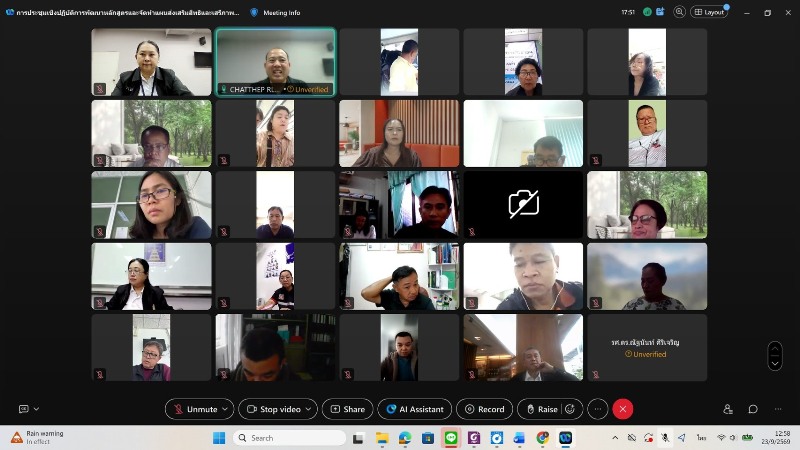
Task: Click the magnifier zoom icon in top bar
Action: click(679, 12)
